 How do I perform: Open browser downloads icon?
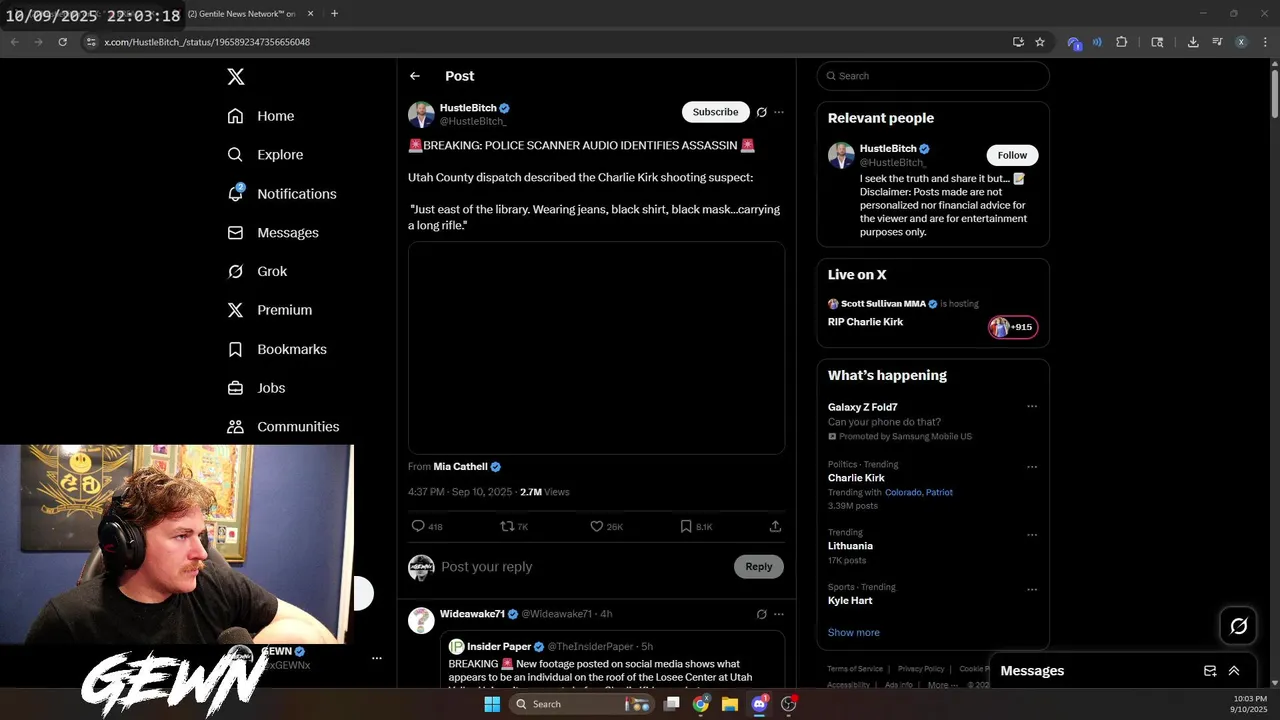[1193, 42]
